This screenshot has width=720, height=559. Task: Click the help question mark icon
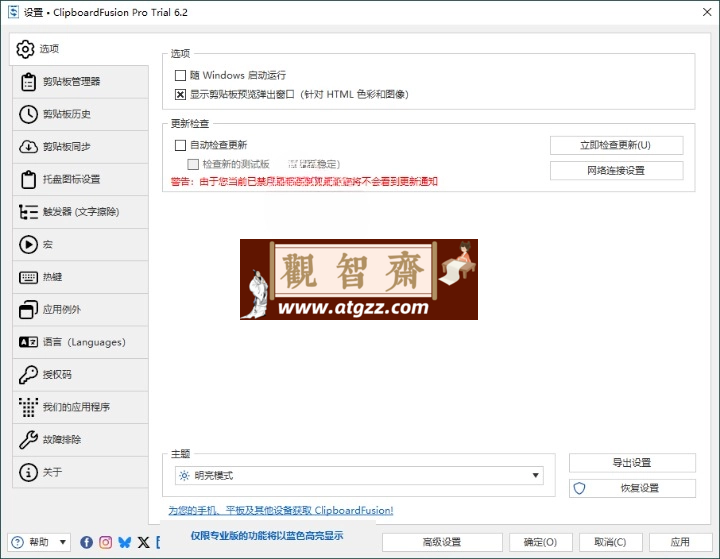coord(17,542)
